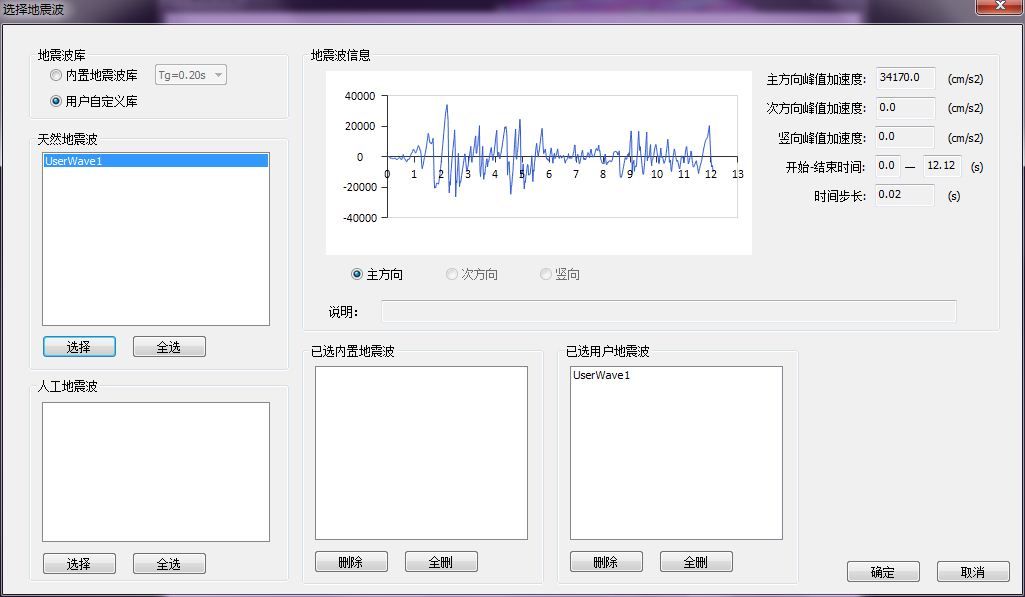Choose the 竖向 radio button
This screenshot has width=1025, height=597.
[x=560, y=274]
